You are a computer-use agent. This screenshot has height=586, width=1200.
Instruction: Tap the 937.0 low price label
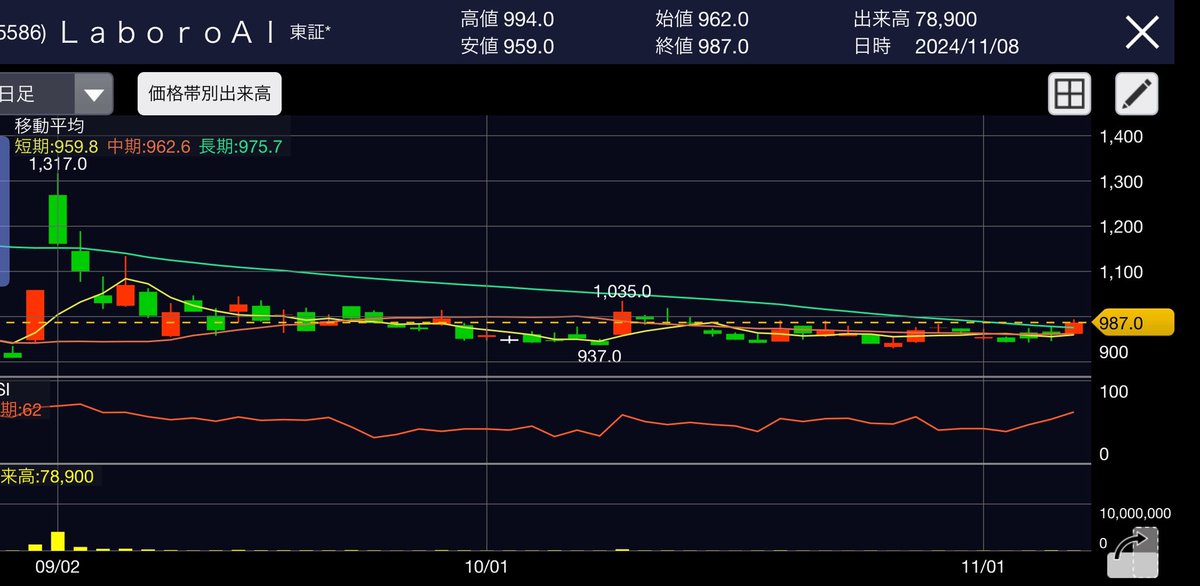click(599, 356)
